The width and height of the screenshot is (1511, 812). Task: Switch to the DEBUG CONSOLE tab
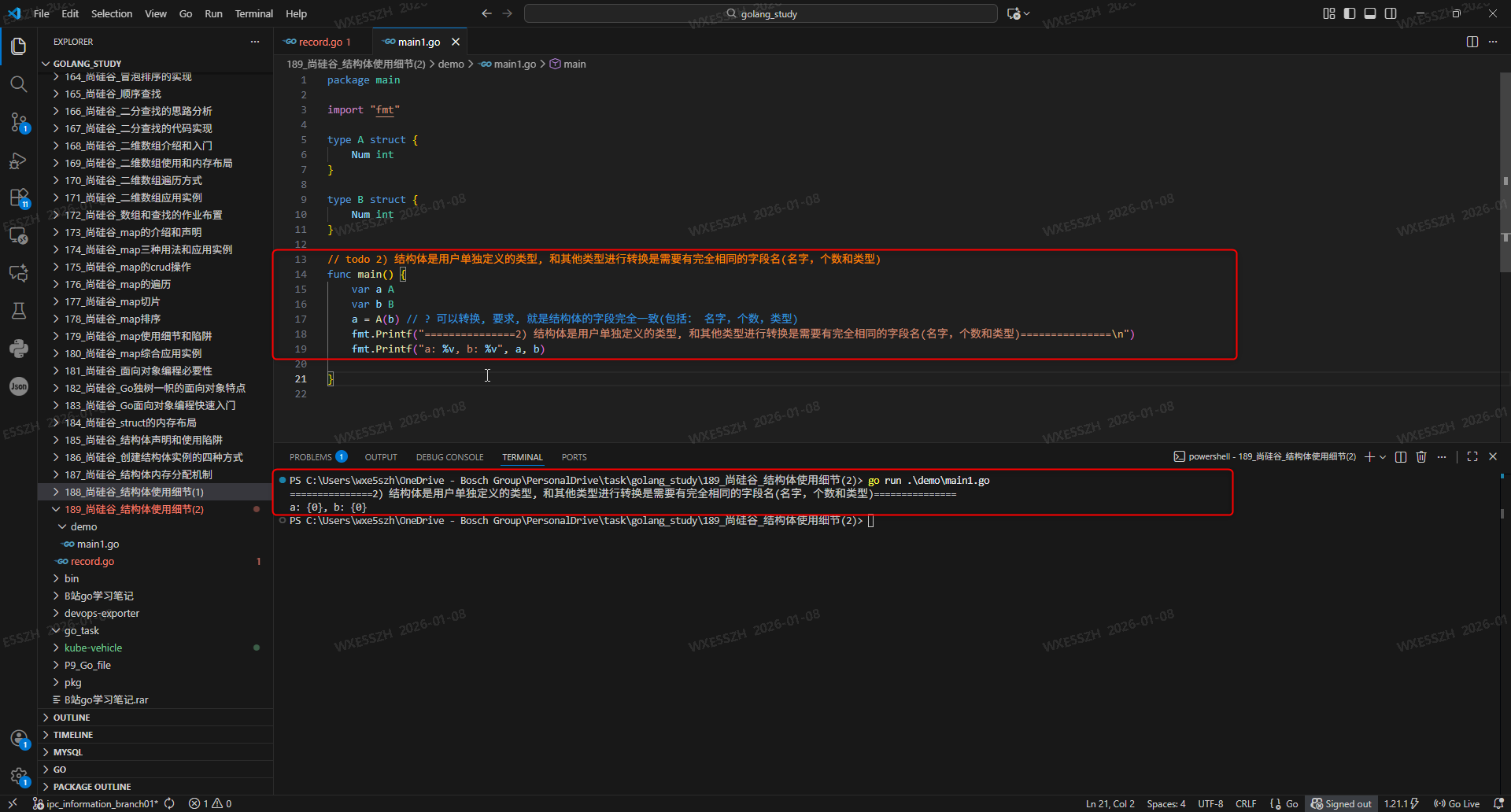point(449,456)
